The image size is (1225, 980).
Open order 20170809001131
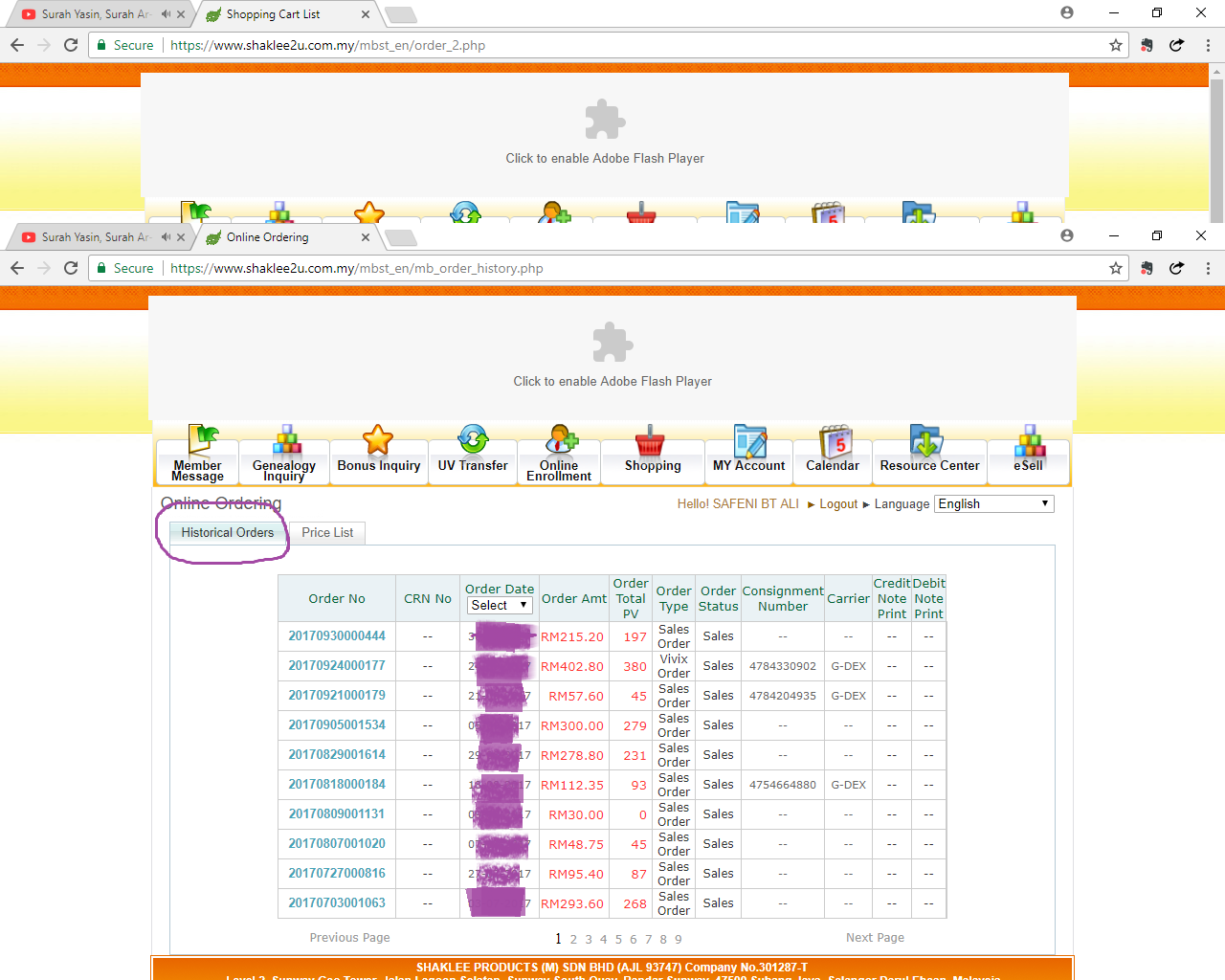(x=337, y=813)
